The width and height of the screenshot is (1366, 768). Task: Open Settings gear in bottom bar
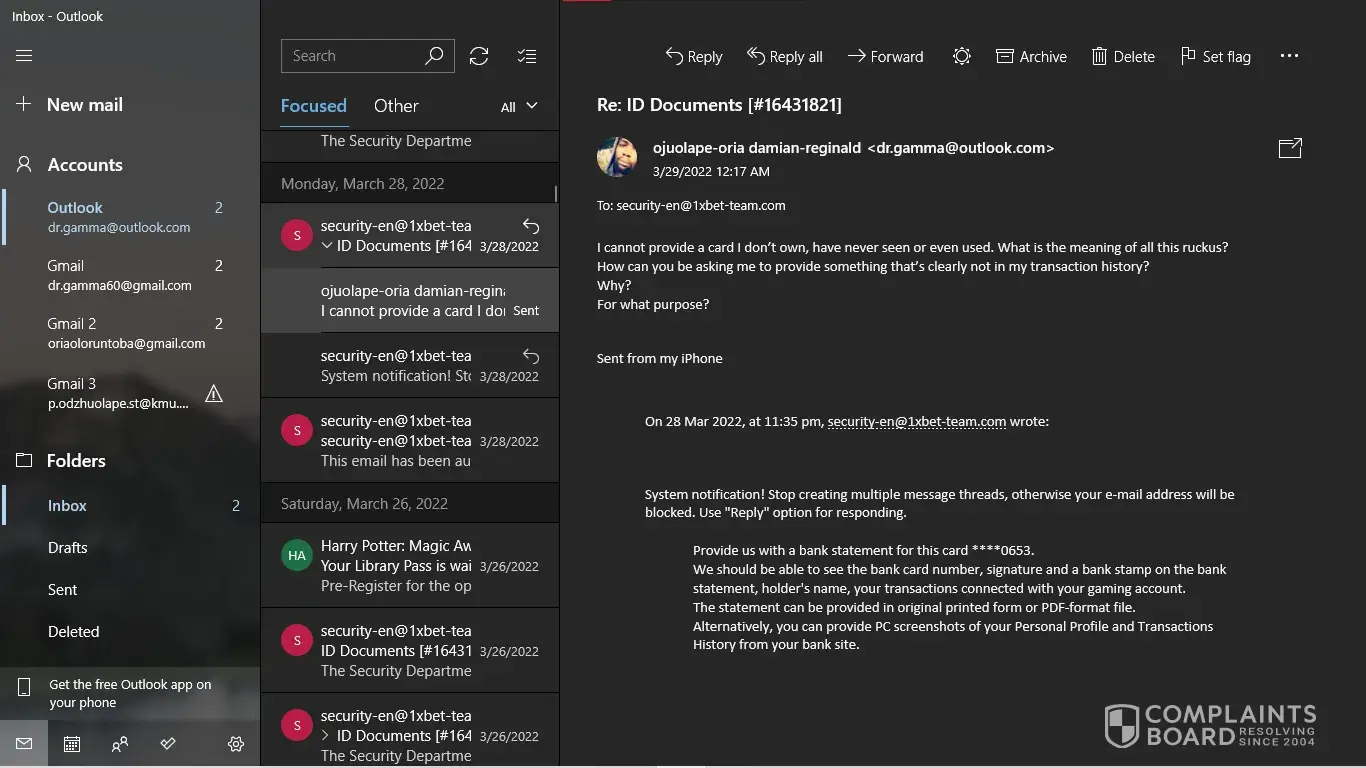[x=236, y=744]
